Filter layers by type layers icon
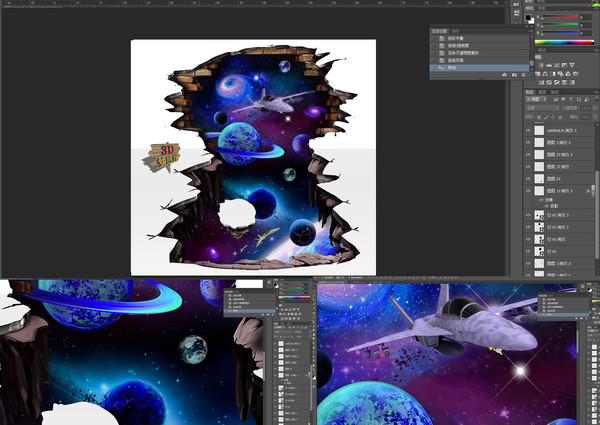The height and width of the screenshot is (425, 600). (571, 99)
